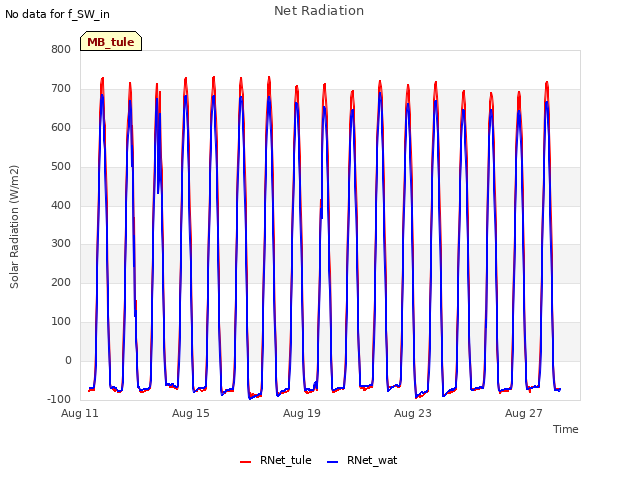The image size is (640, 480).
Task: Click the 200 y-axis tick label
Action: pyautogui.click(x=61, y=282)
